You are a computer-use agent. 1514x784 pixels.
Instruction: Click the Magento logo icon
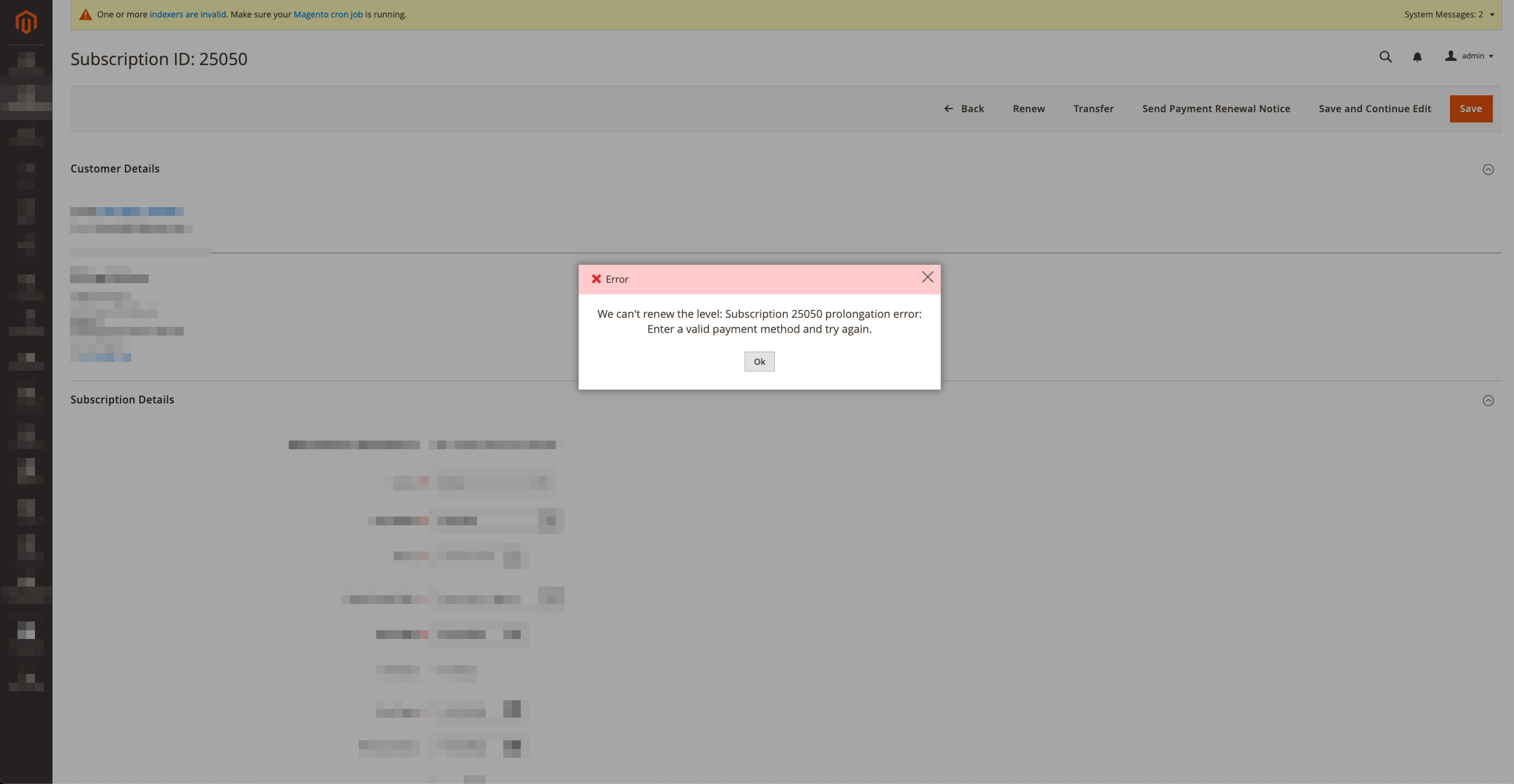[x=26, y=22]
